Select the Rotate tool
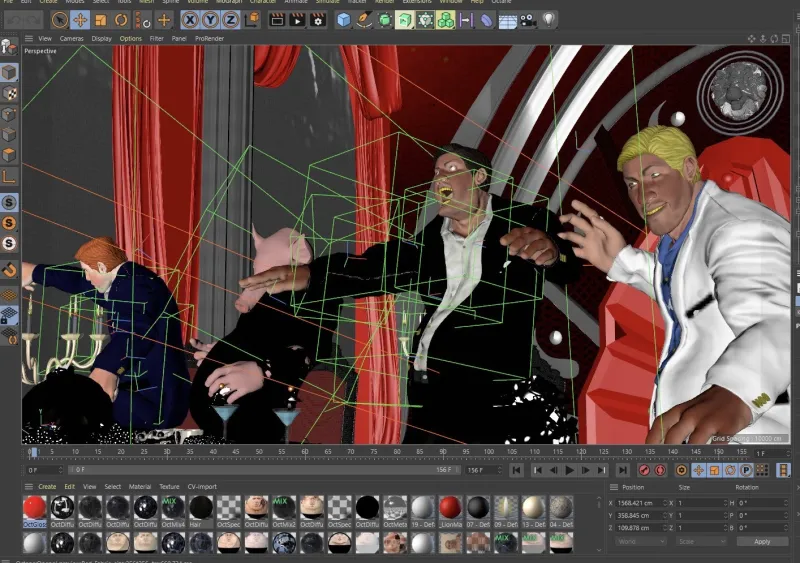This screenshot has height=563, width=800. pos(121,20)
